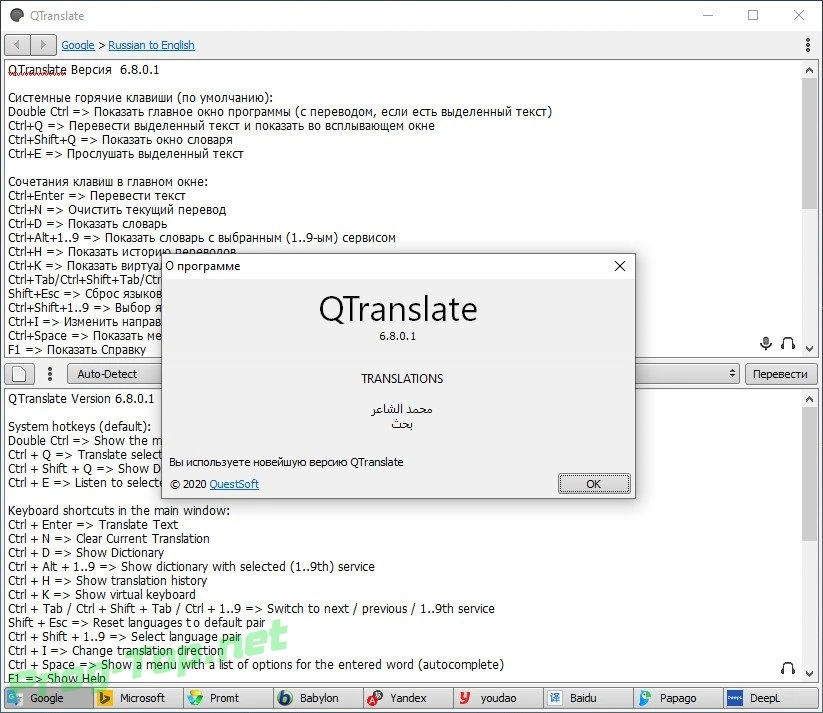Switch to the Microsoft translation service
The width and height of the screenshot is (823, 713).
tap(139, 698)
